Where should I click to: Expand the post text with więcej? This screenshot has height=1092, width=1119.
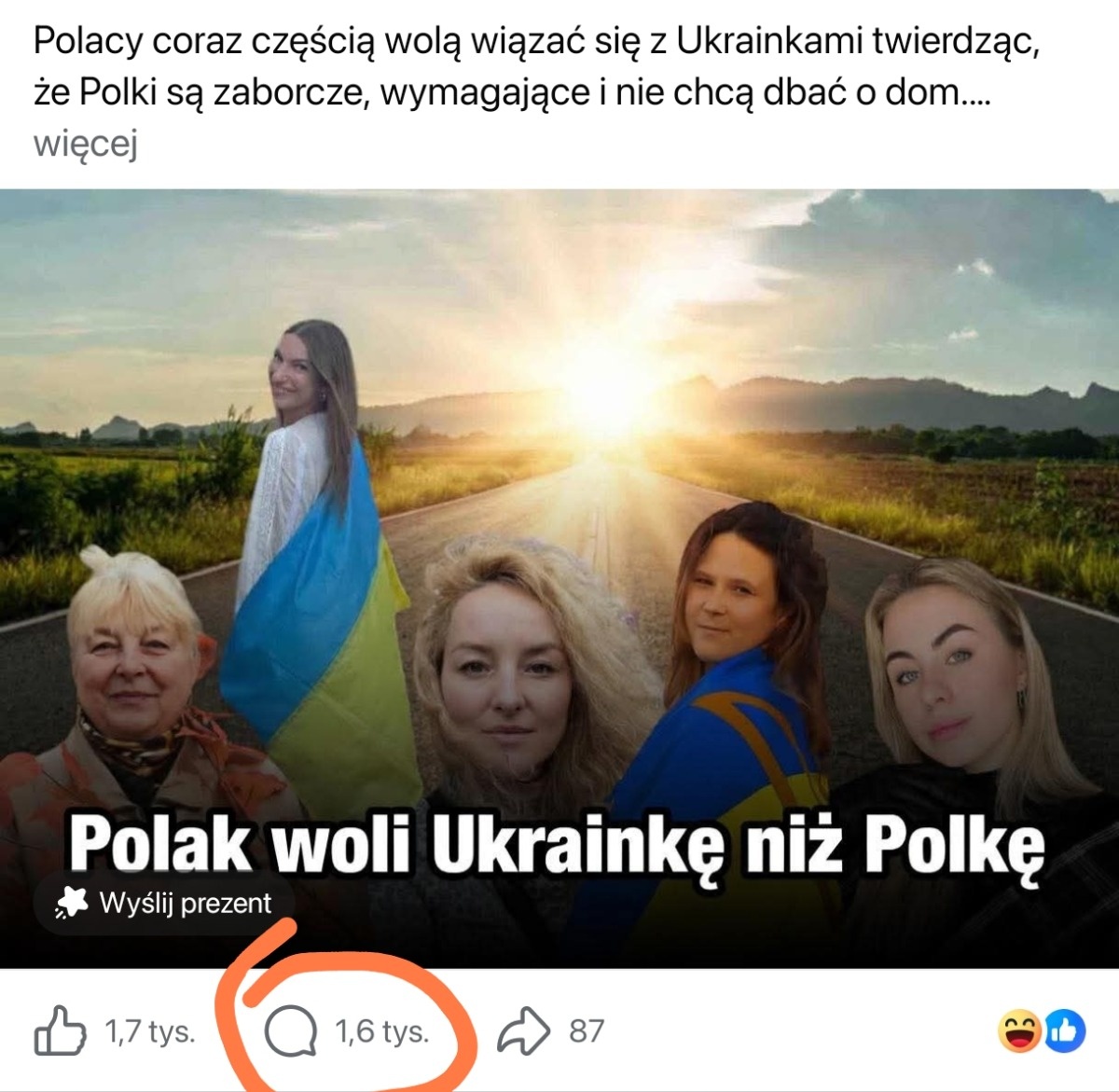pyautogui.click(x=86, y=144)
